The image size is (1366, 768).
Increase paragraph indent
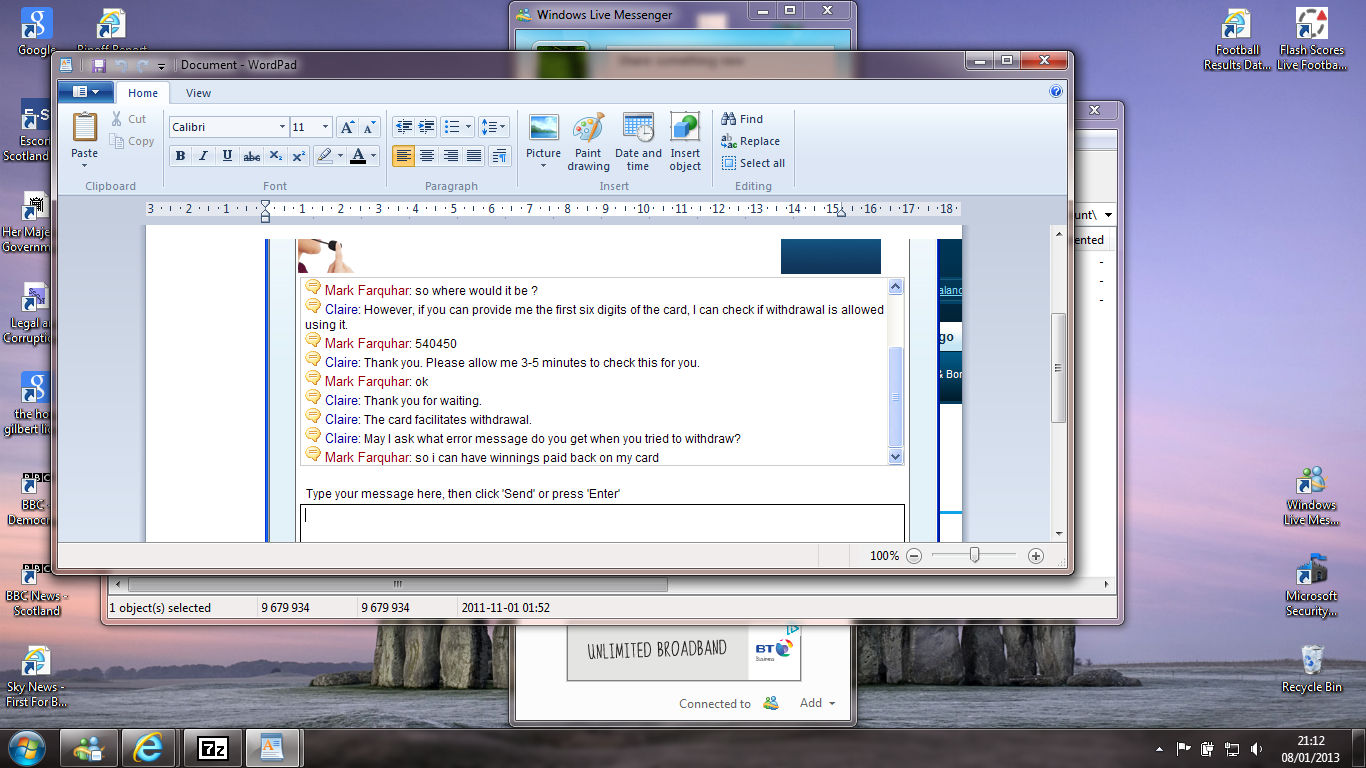tap(427, 127)
